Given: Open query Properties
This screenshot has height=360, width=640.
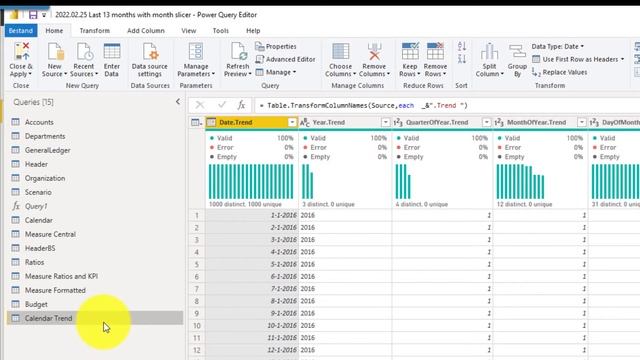Looking at the screenshot, I should click(276, 47).
